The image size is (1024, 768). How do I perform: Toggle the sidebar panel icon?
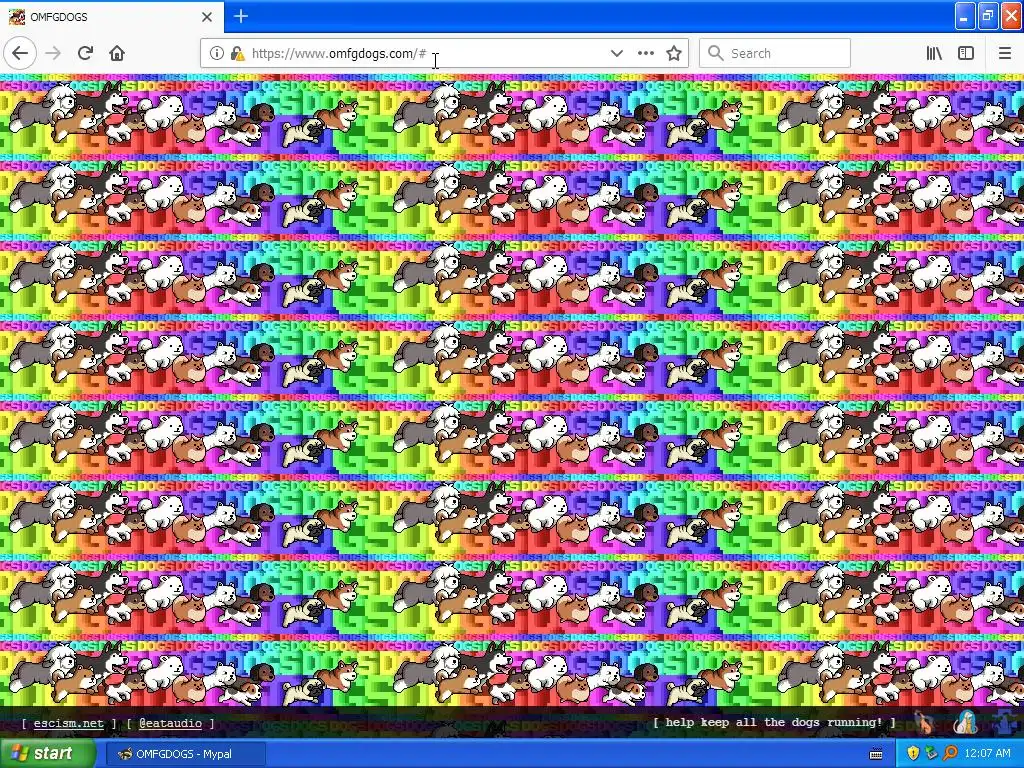coord(966,53)
